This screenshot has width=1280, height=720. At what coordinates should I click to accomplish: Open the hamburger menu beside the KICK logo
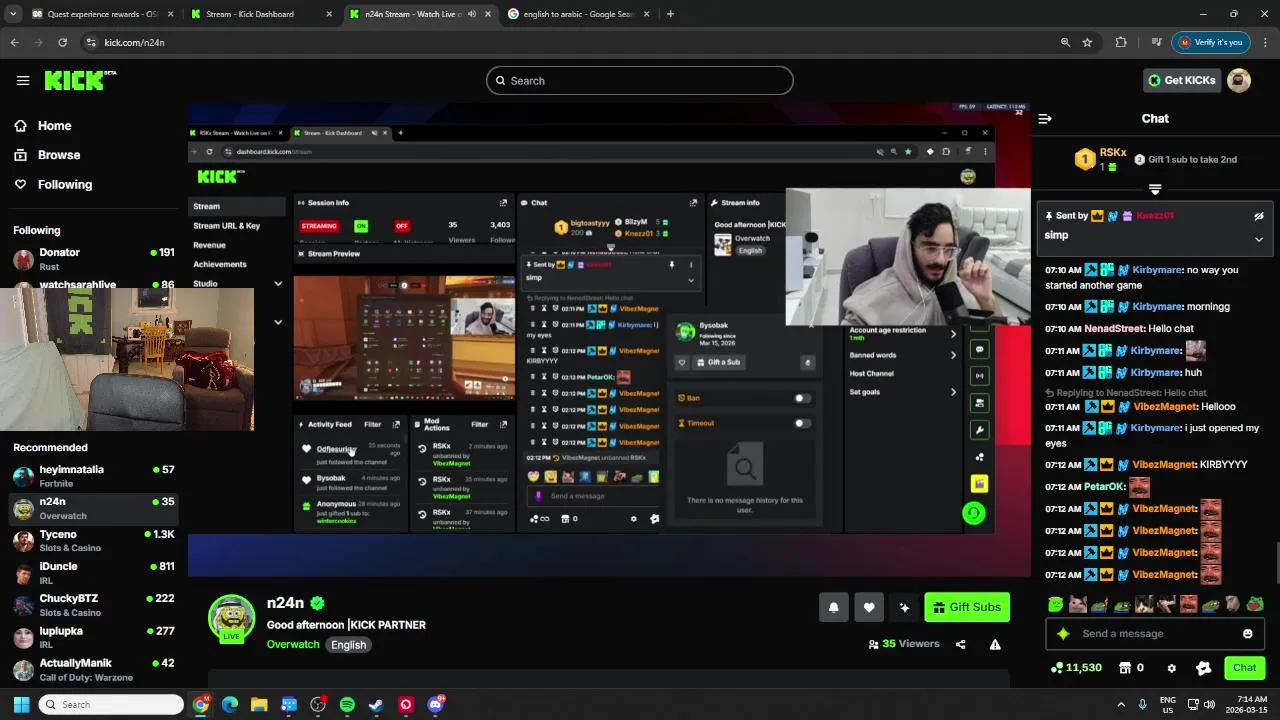(x=23, y=81)
